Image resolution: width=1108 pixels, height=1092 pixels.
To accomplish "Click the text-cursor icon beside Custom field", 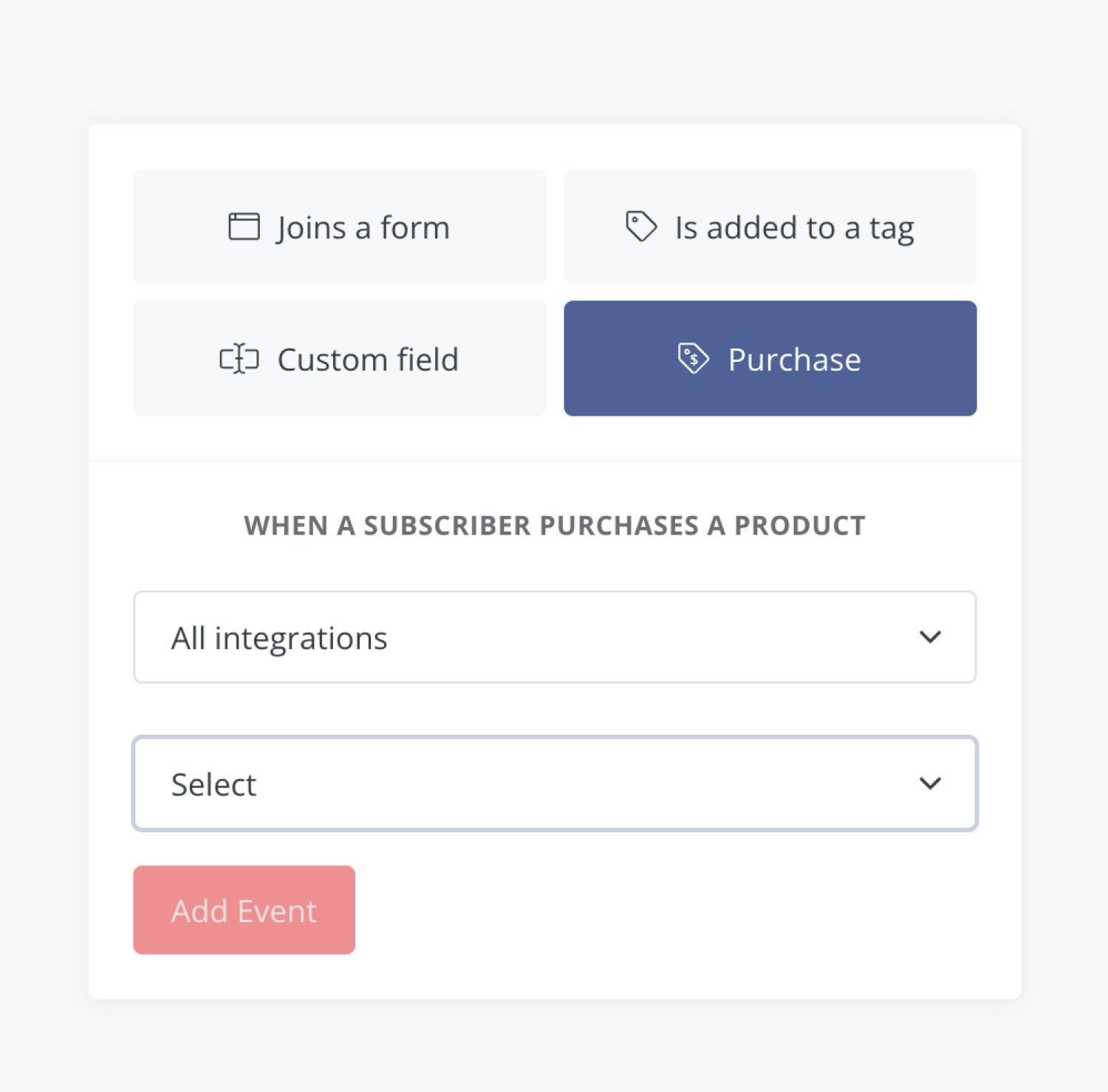I will (239, 359).
